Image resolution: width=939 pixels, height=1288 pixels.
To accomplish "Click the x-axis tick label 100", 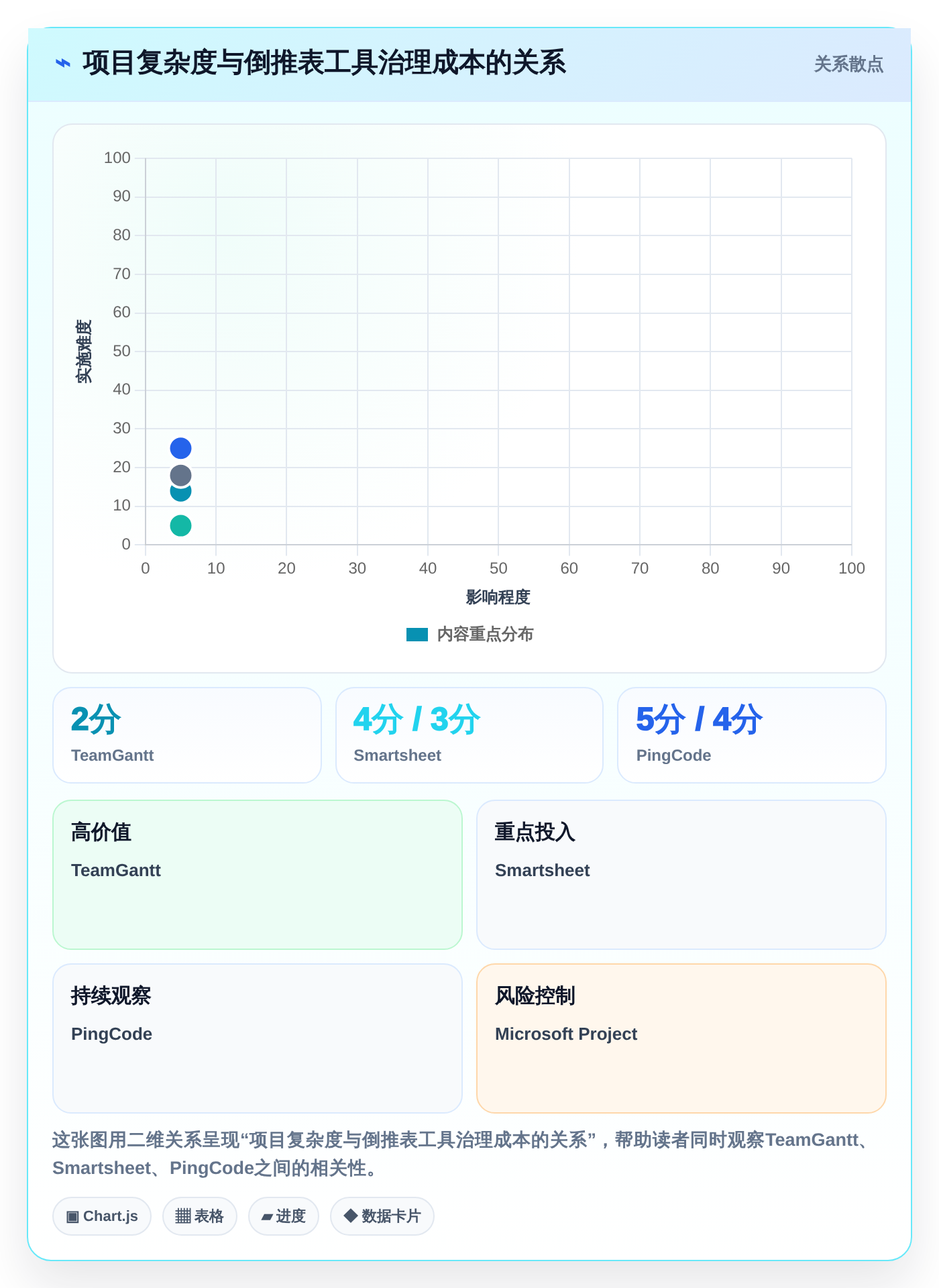I will pos(852,568).
